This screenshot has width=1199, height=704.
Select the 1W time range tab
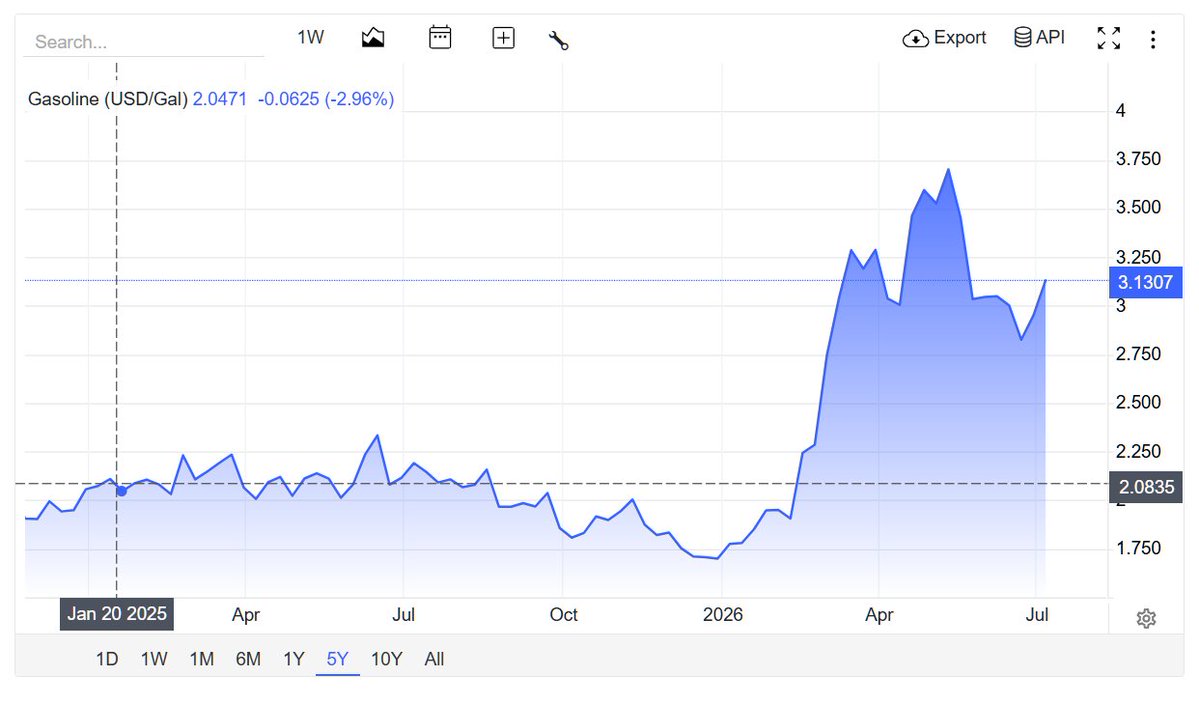[154, 659]
